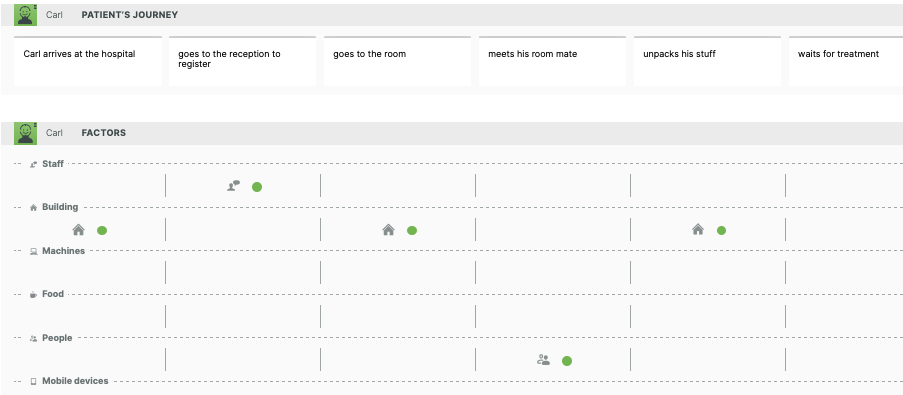Viewport: 903px width, 395px height.
Task: Select the 'Mobile devices' factor label
Action: tap(75, 381)
